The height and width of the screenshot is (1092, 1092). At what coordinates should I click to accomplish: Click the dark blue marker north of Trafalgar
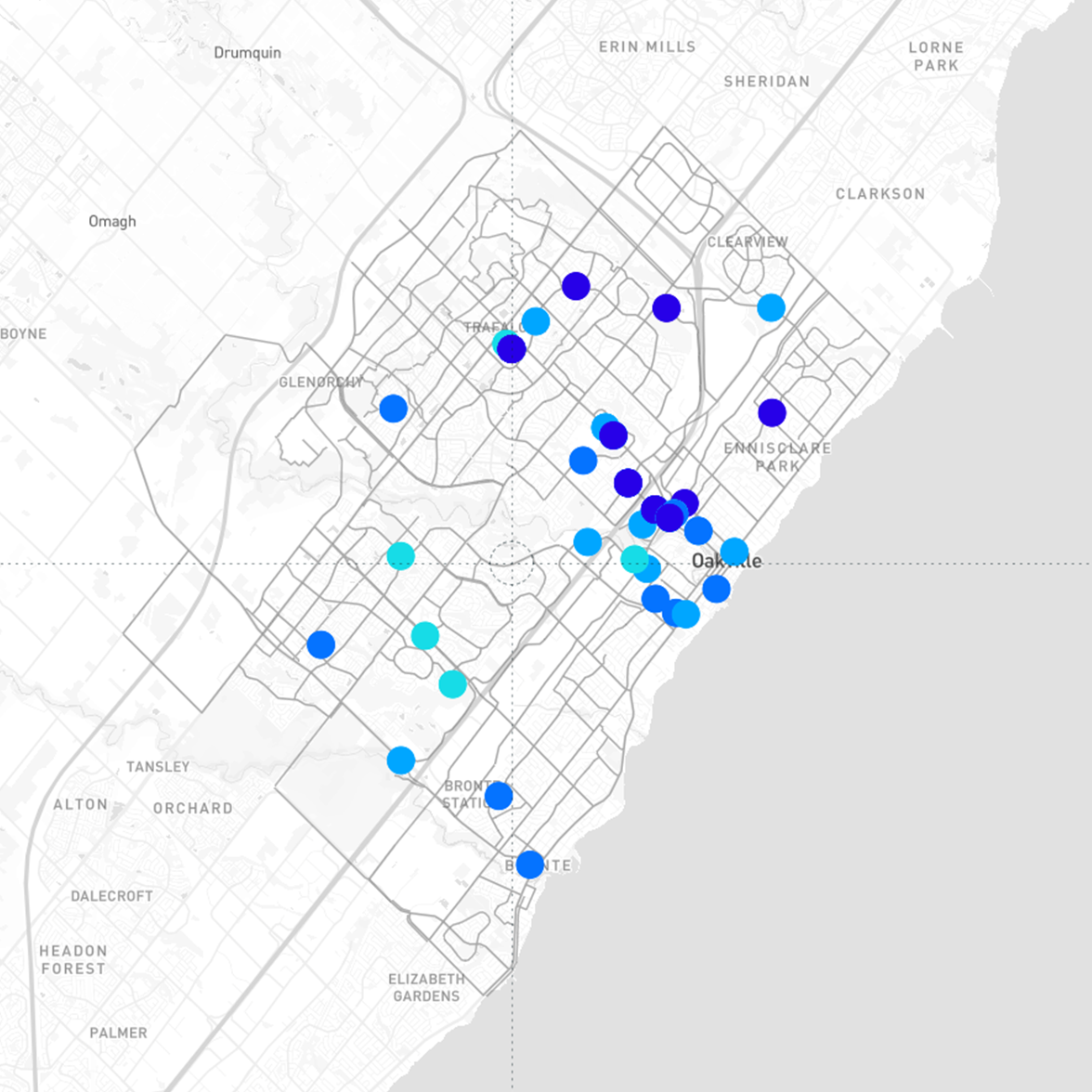pyautogui.click(x=576, y=286)
